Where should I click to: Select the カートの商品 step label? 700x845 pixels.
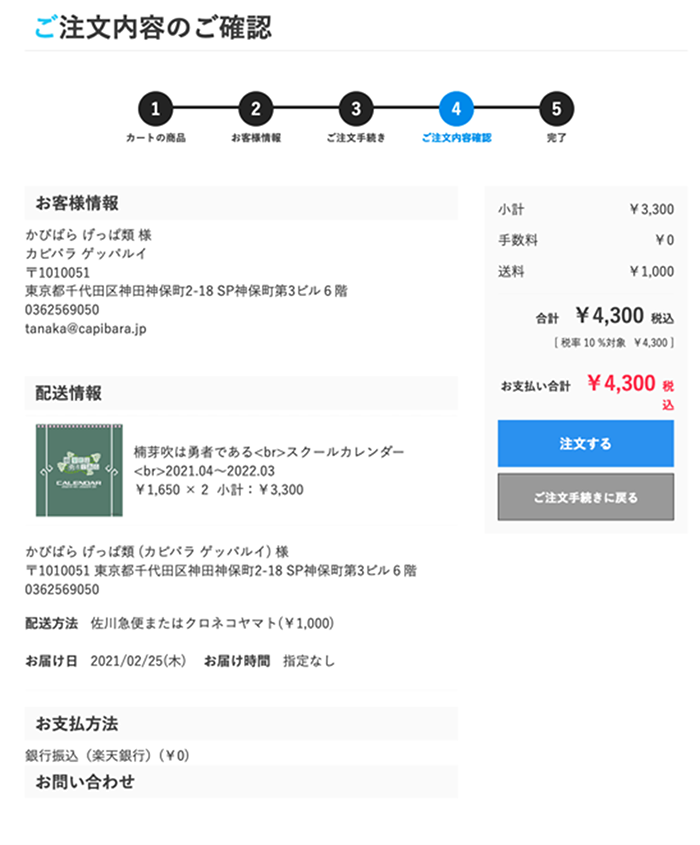[156, 138]
